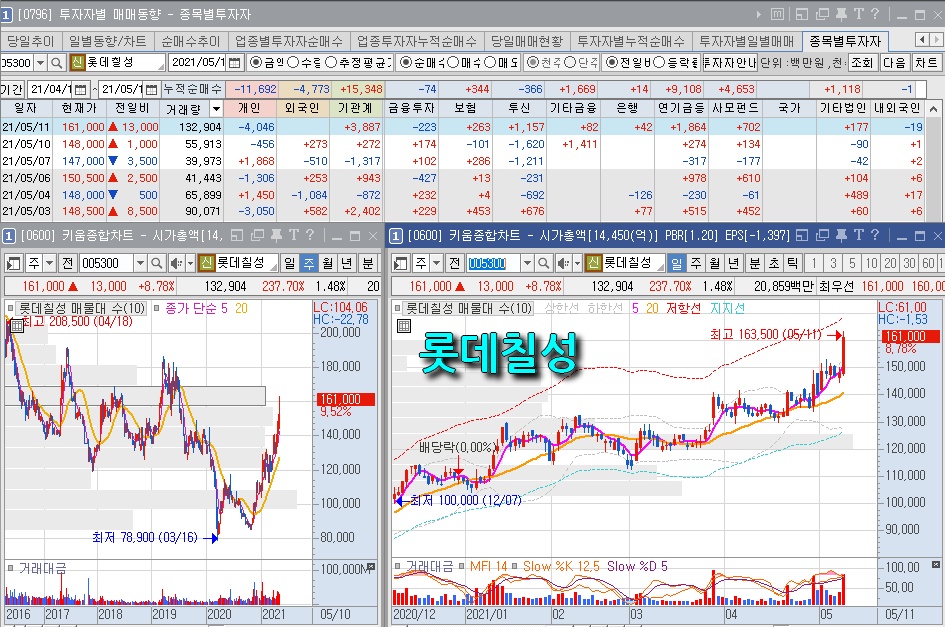Open the 거래량 column dropdown arrow
The width and height of the screenshot is (945, 627).
pos(216,109)
